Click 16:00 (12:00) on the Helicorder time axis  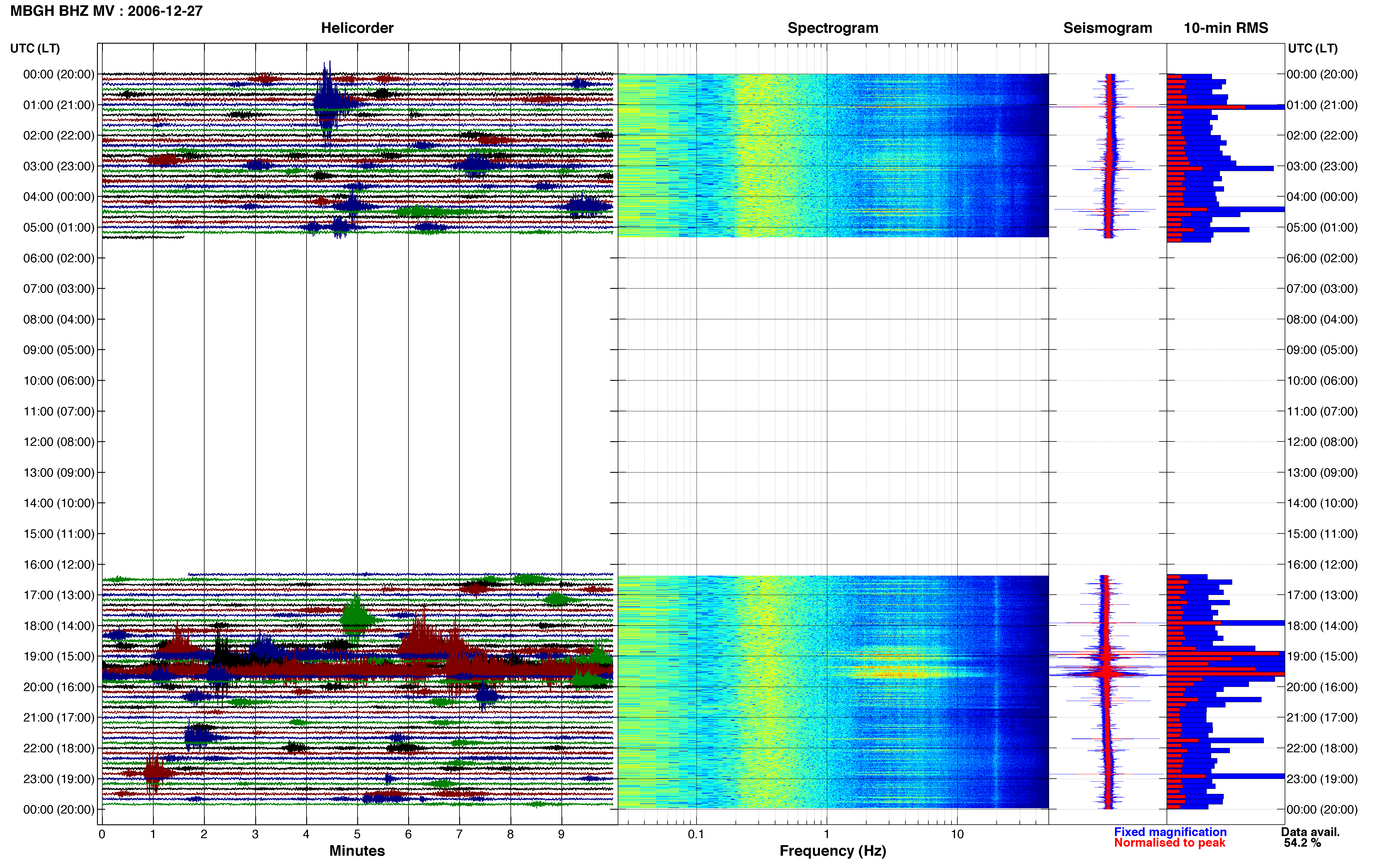click(x=59, y=565)
